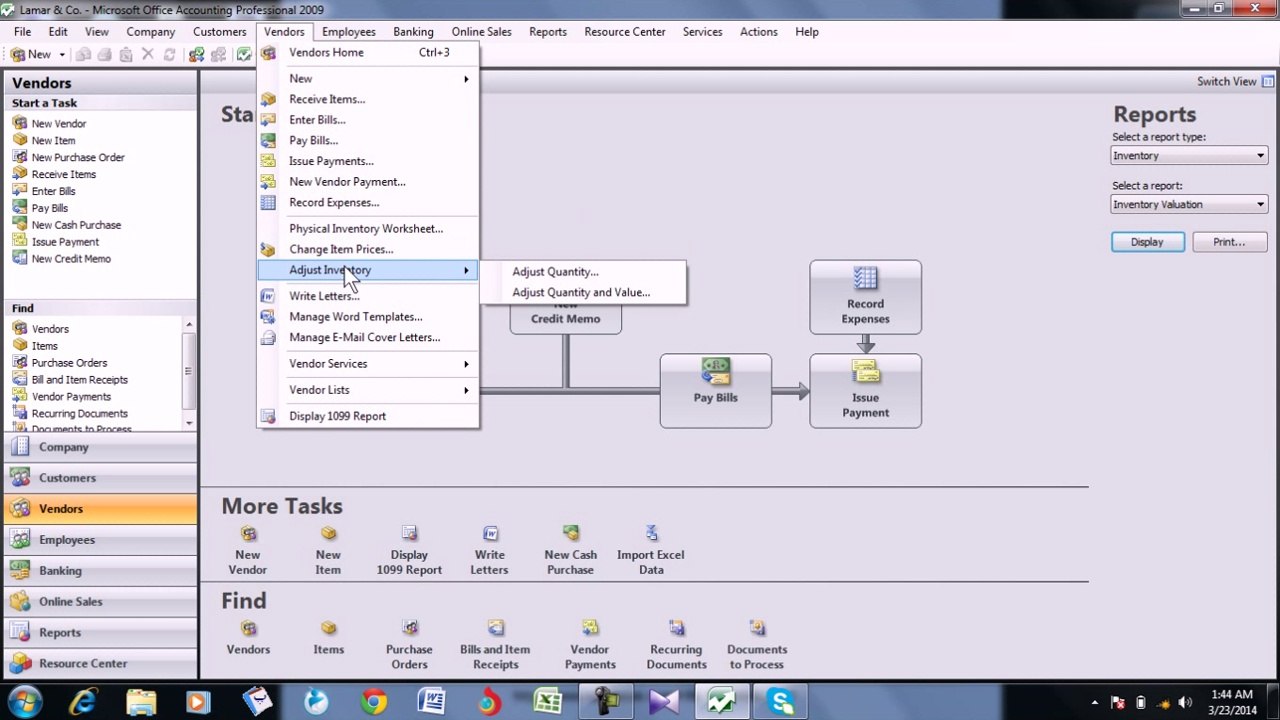Click Bill and Item Receipts in sidebar Find
This screenshot has width=1280, height=720.
(79, 380)
